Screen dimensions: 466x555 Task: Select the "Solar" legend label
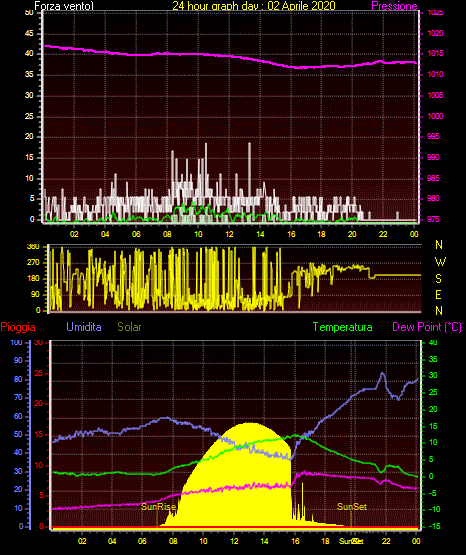pyautogui.click(x=130, y=327)
